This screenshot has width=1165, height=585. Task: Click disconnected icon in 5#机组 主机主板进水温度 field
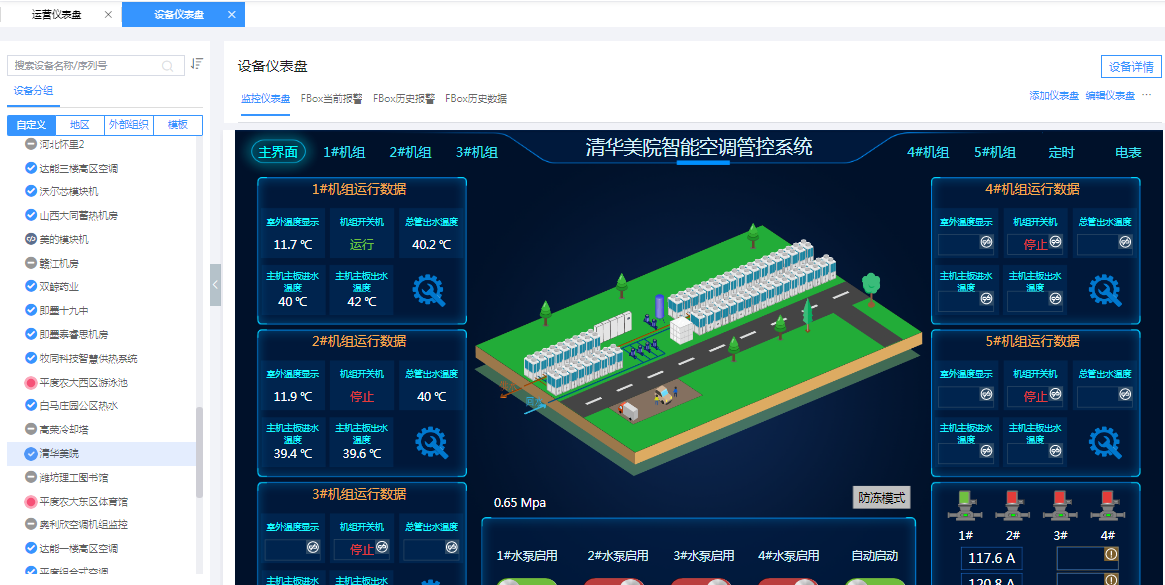pyautogui.click(x=986, y=450)
